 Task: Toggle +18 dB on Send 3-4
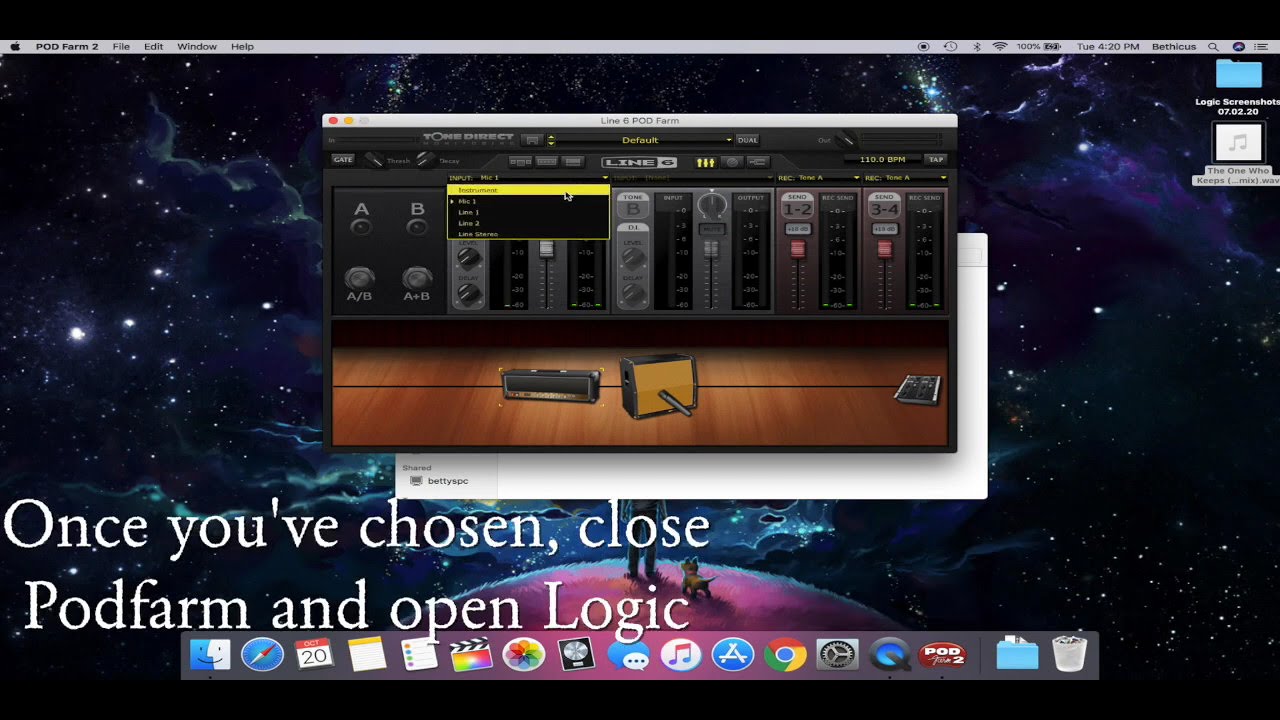pos(884,229)
